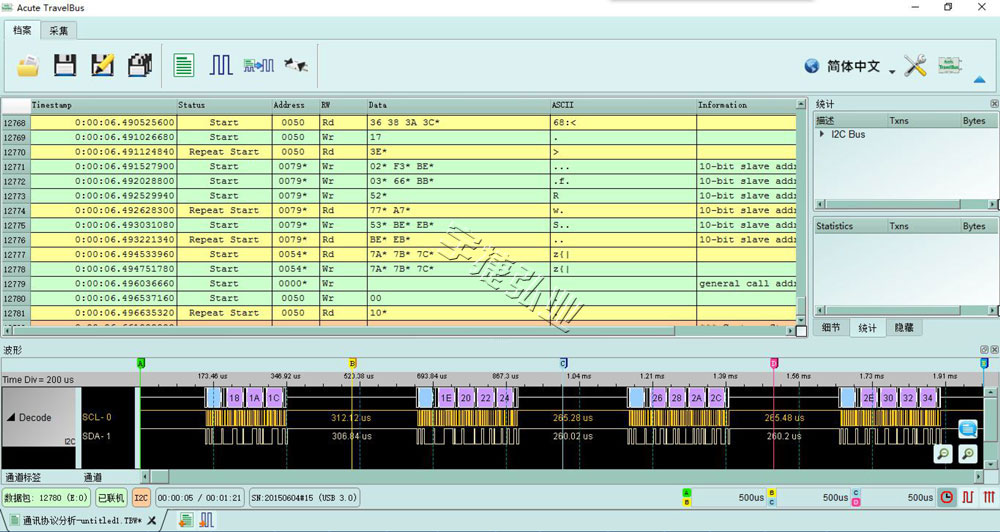Image resolution: width=1000 pixels, height=532 pixels.
Task: Click the packet list vertical scrollbar down arrow
Action: tap(801, 319)
